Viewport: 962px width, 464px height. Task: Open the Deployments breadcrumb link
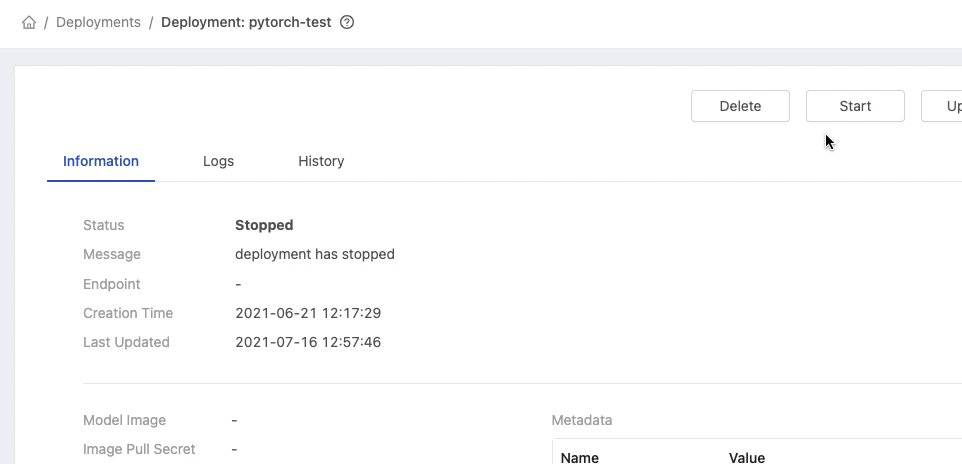[98, 23]
